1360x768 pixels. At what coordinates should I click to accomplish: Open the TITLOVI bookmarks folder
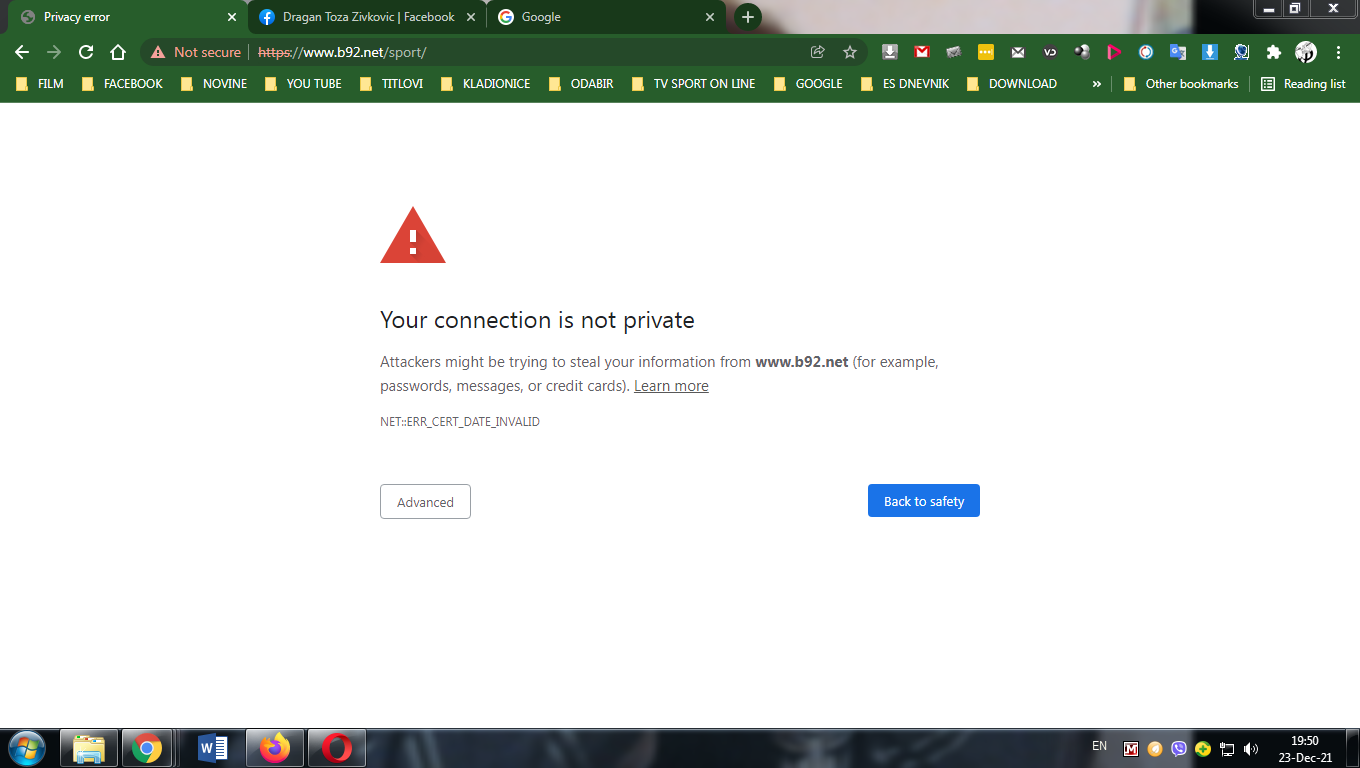pyautogui.click(x=392, y=84)
